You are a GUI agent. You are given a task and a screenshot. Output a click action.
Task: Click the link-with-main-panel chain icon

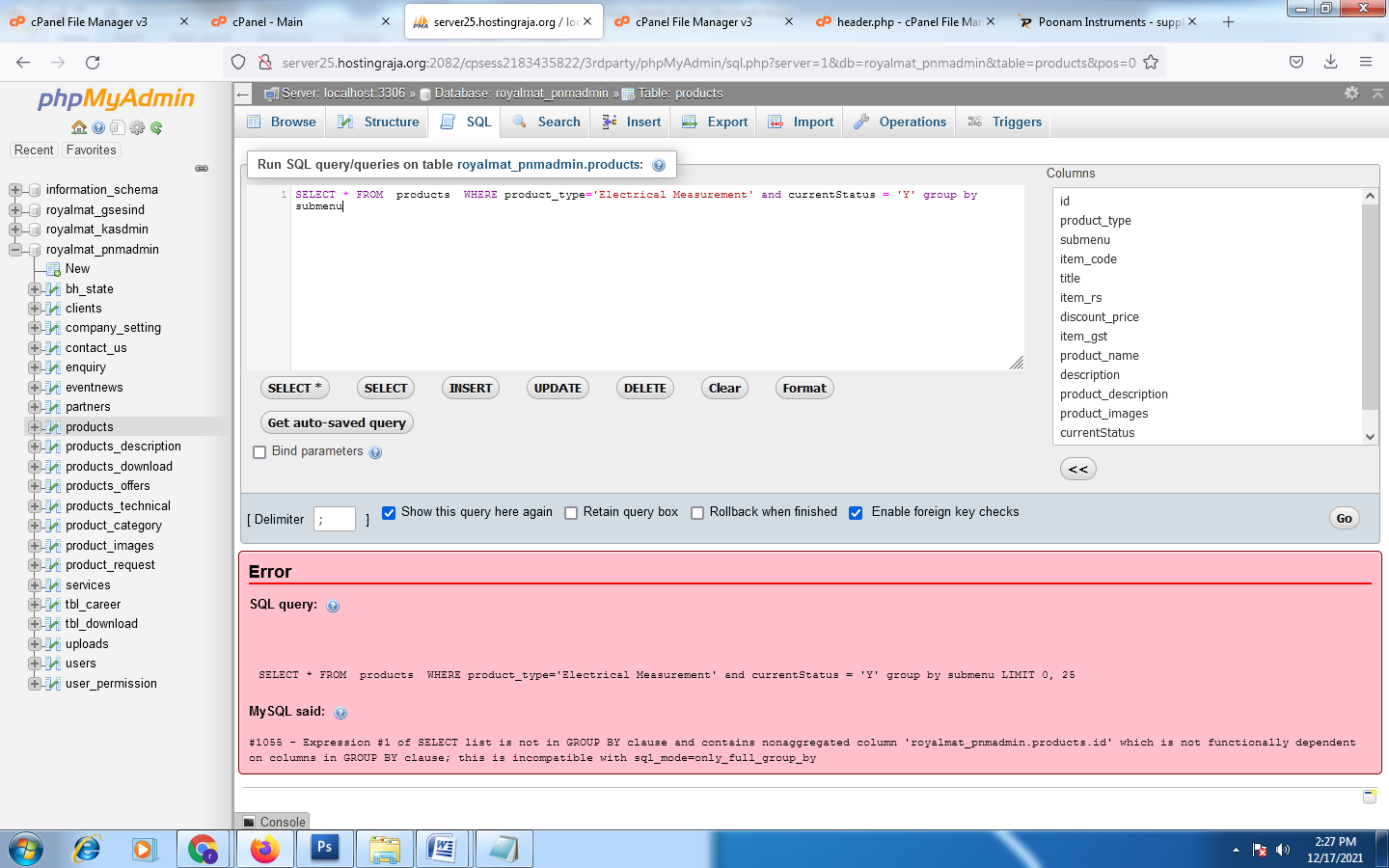point(202,169)
